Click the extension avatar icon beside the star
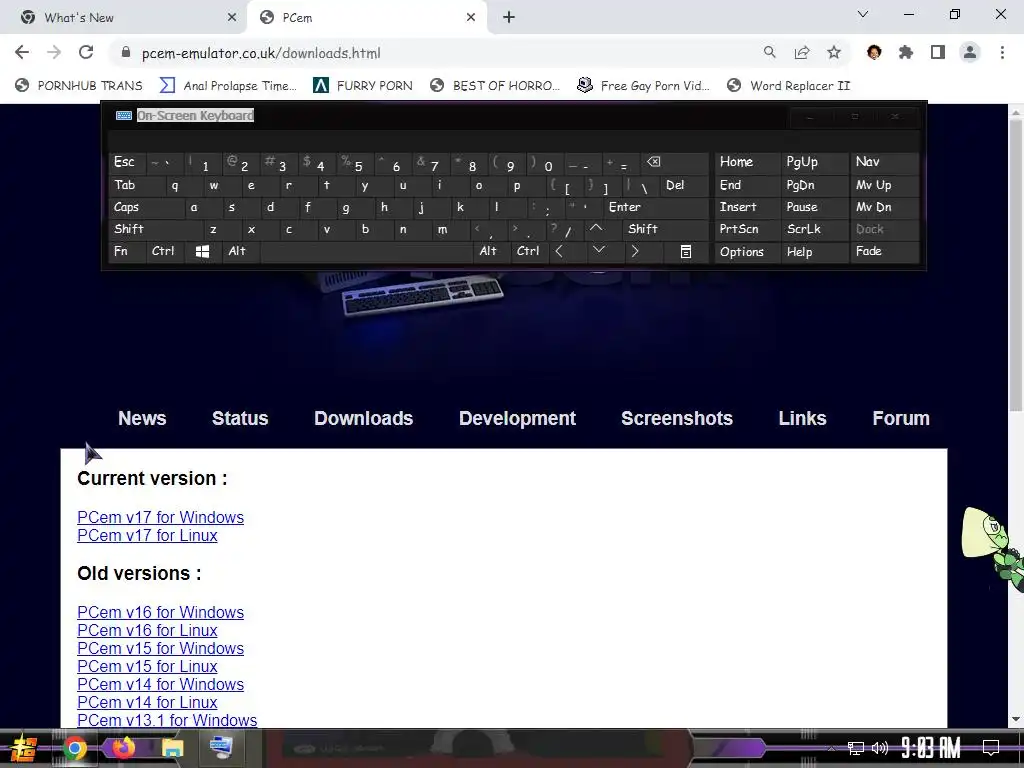This screenshot has width=1024, height=768. point(874,53)
